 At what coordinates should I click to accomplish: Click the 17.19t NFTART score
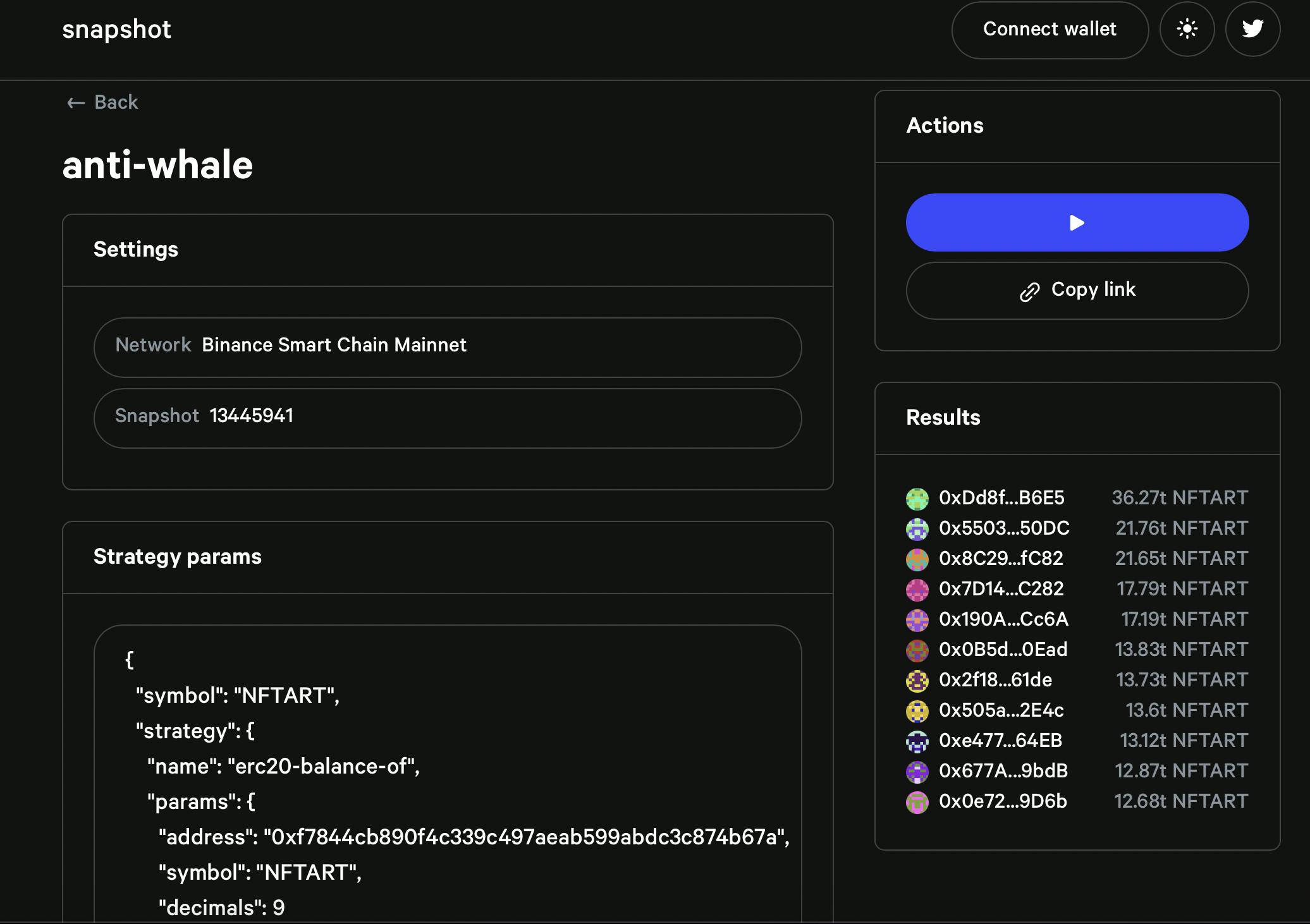click(x=1184, y=619)
